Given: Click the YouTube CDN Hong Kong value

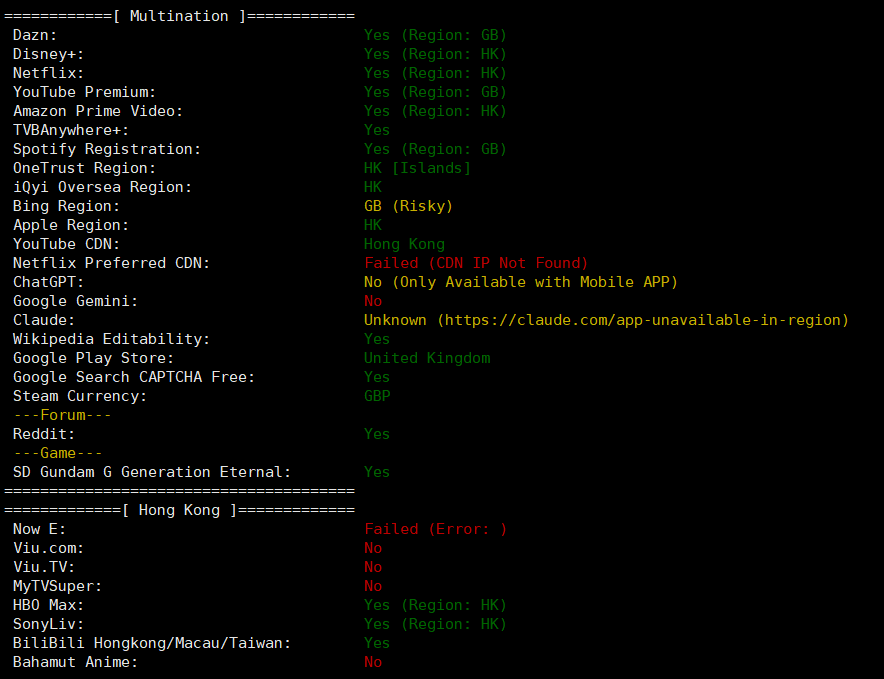Looking at the screenshot, I should point(404,244).
